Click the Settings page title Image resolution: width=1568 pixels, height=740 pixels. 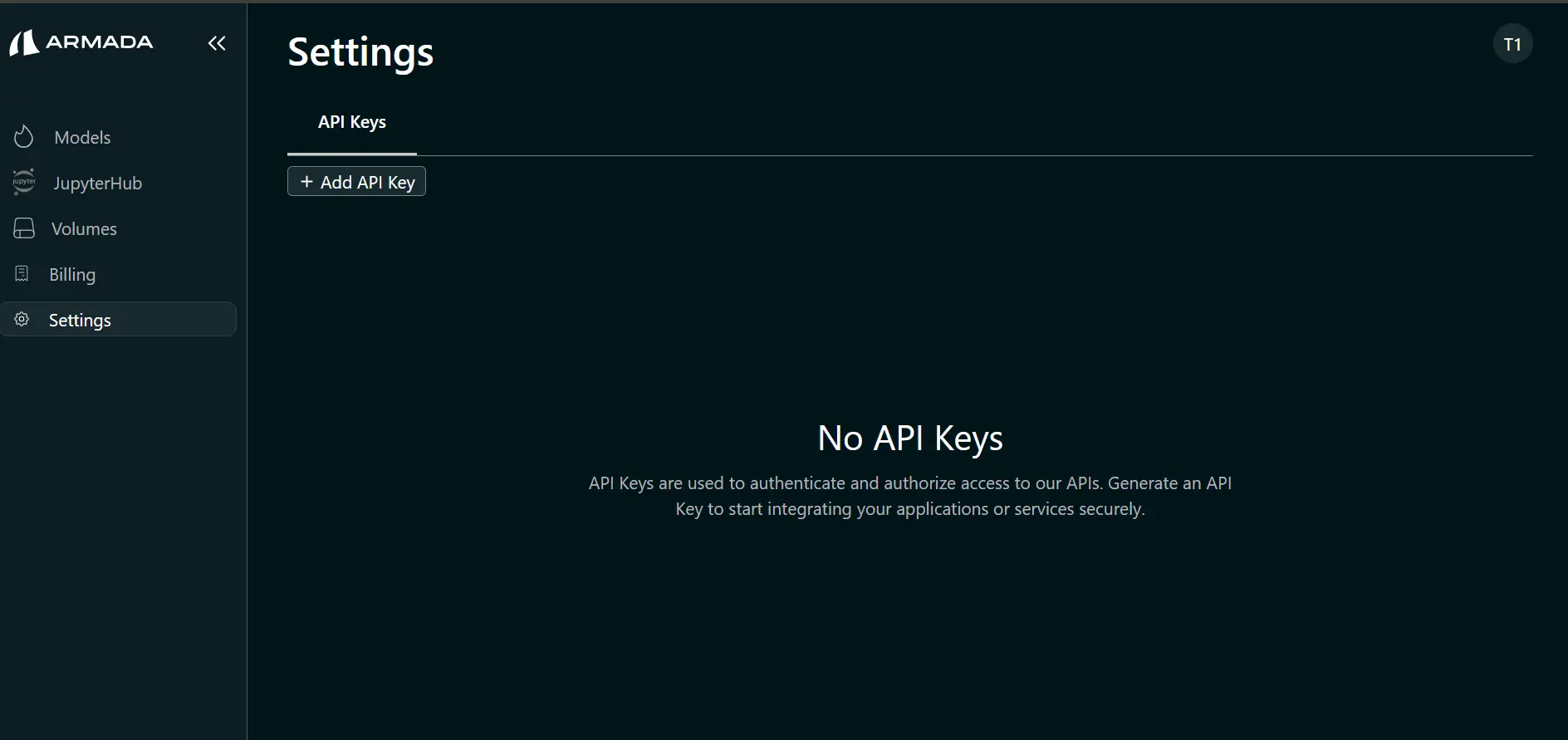(360, 52)
